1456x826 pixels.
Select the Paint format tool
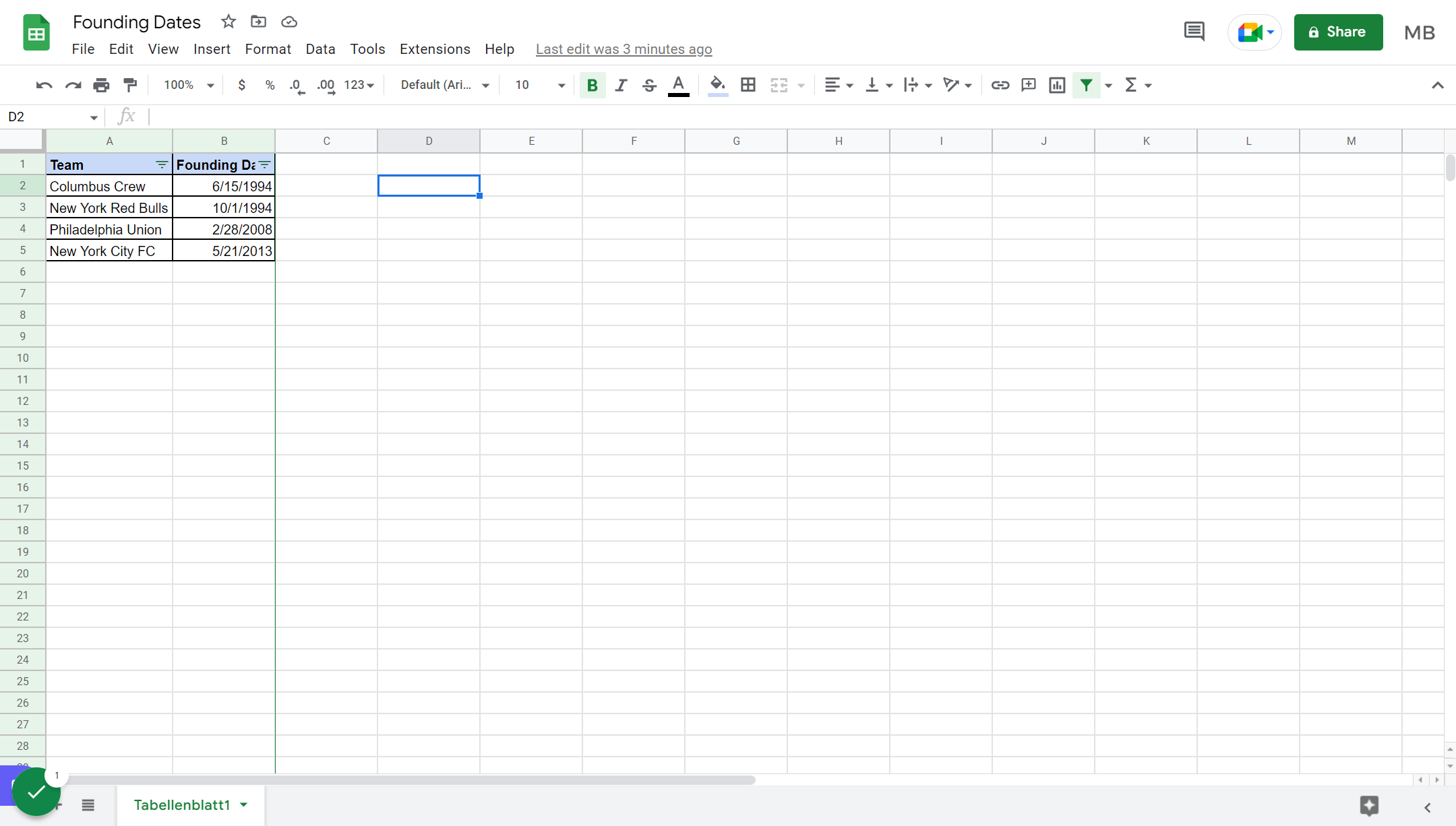[x=130, y=85]
